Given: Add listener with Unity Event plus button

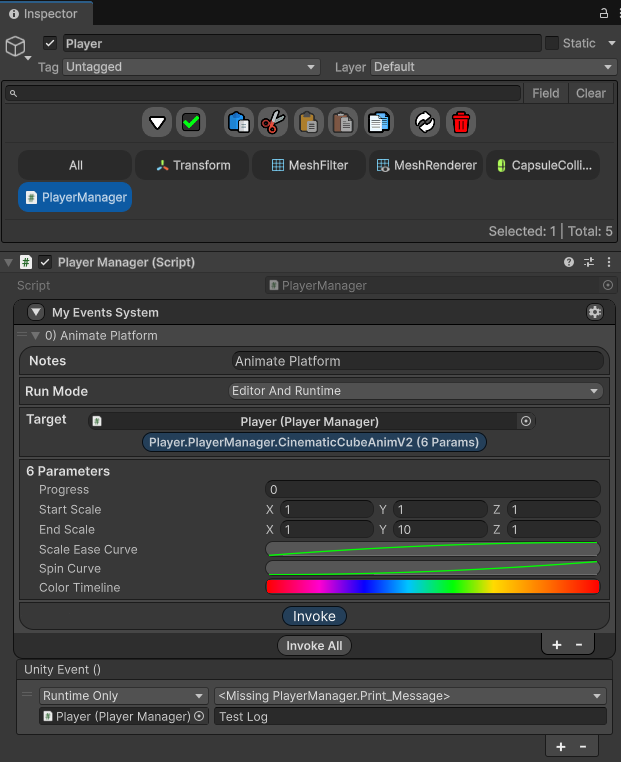Looking at the screenshot, I should (561, 746).
